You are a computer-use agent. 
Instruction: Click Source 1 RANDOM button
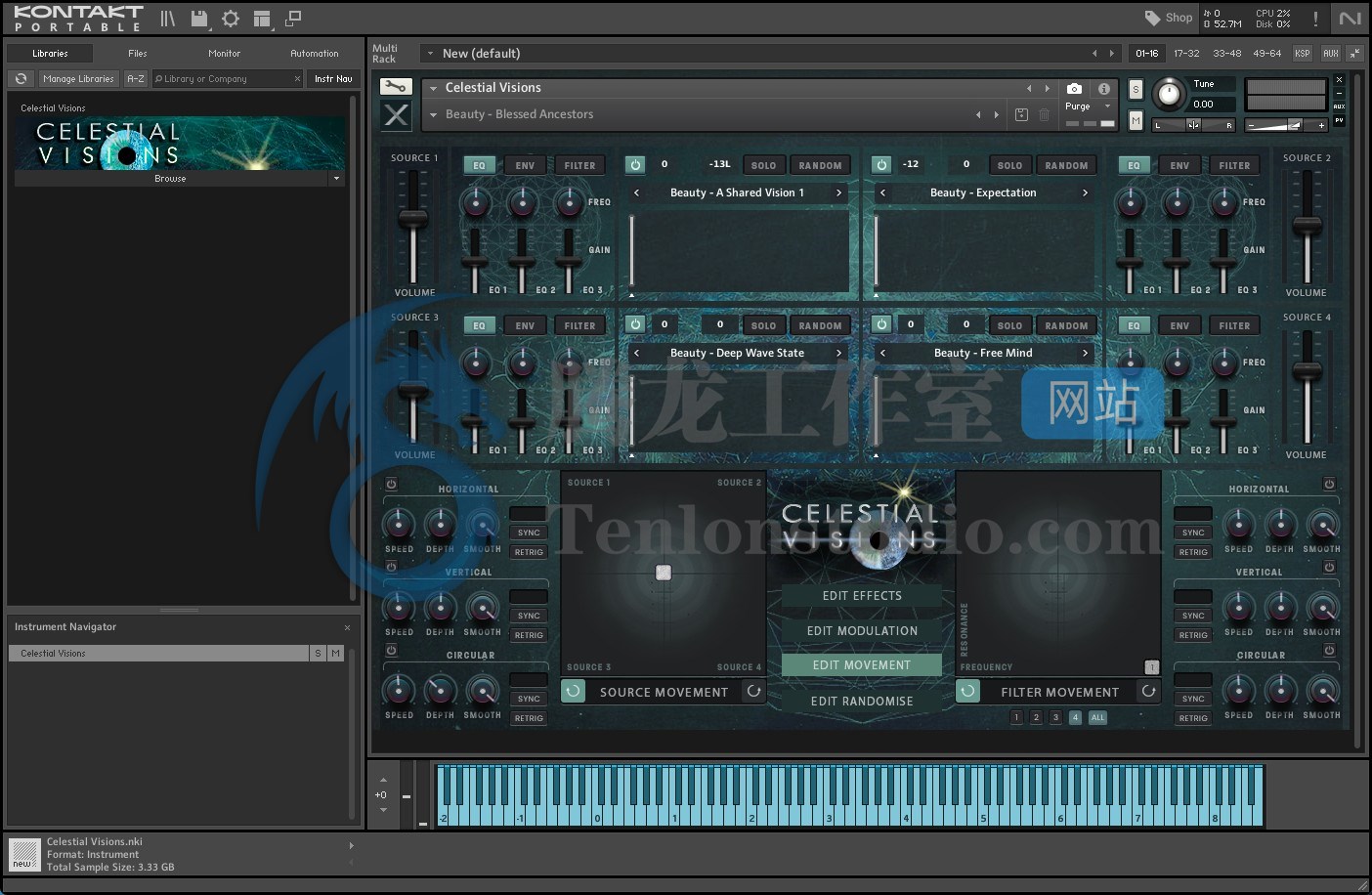coord(820,165)
